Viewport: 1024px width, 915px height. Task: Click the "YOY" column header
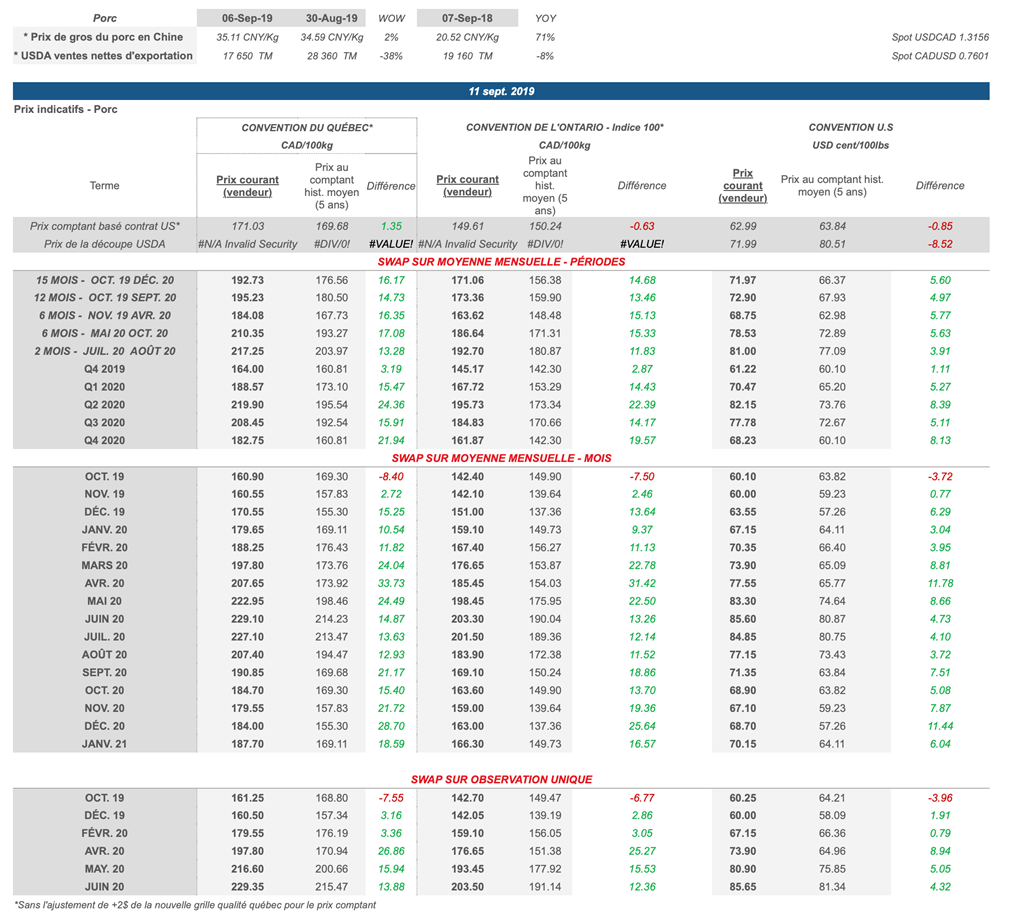click(x=545, y=18)
